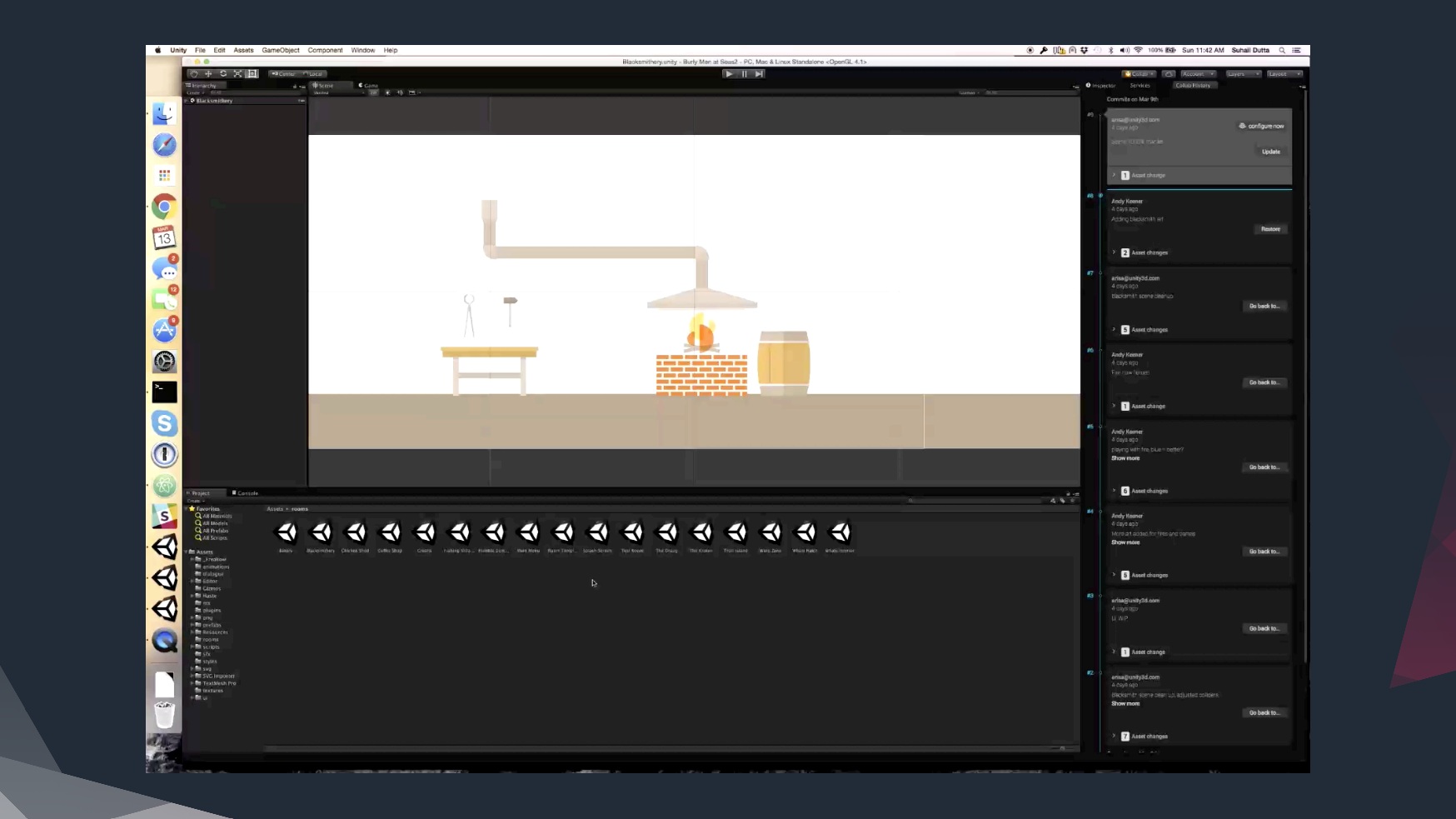
Task: Toggle 2D view mode in Scene
Action: click(x=374, y=92)
